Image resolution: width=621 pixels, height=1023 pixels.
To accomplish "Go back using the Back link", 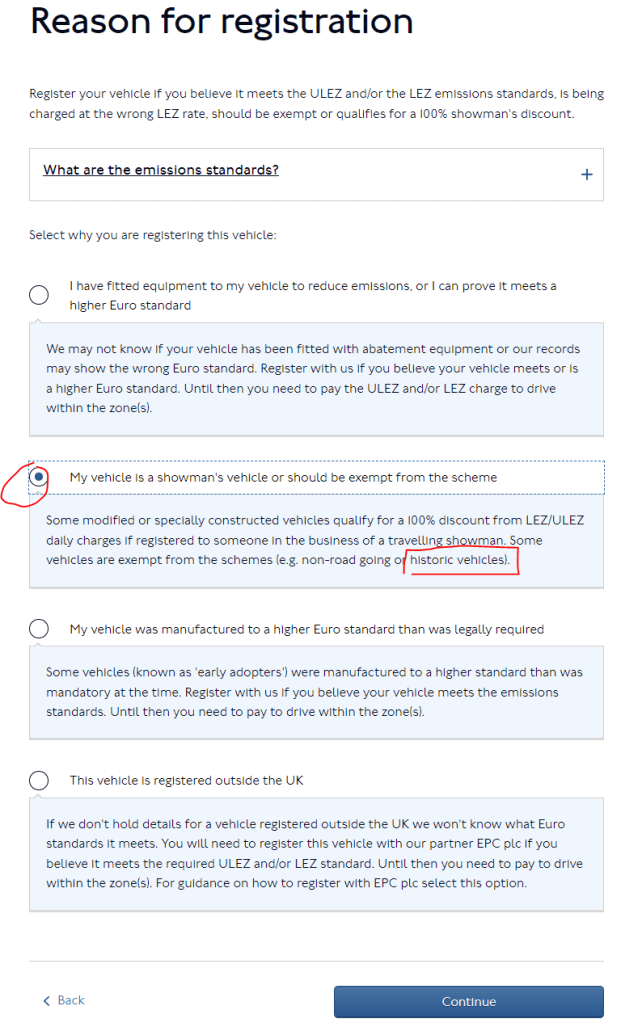I will (x=70, y=1001).
